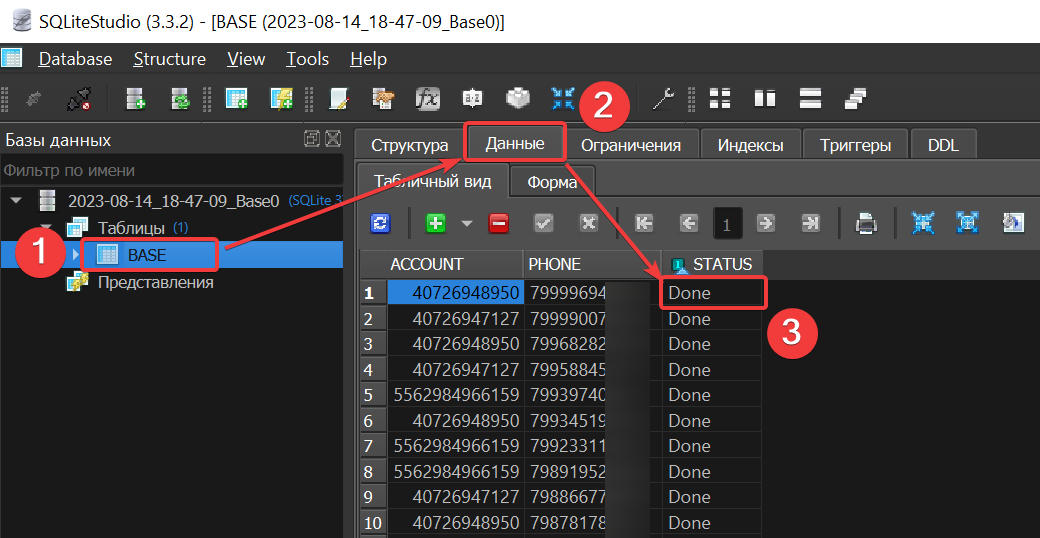Go to the next data page arrow
The width and height of the screenshot is (1040, 538).
[x=766, y=223]
